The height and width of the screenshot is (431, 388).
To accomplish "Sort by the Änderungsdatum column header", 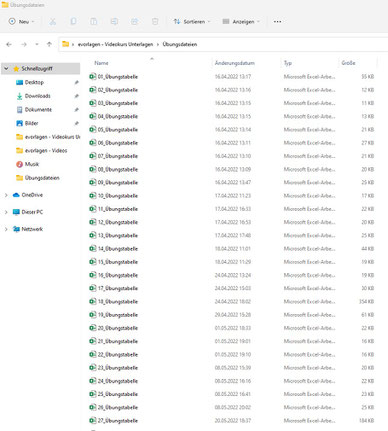I will tap(235, 63).
